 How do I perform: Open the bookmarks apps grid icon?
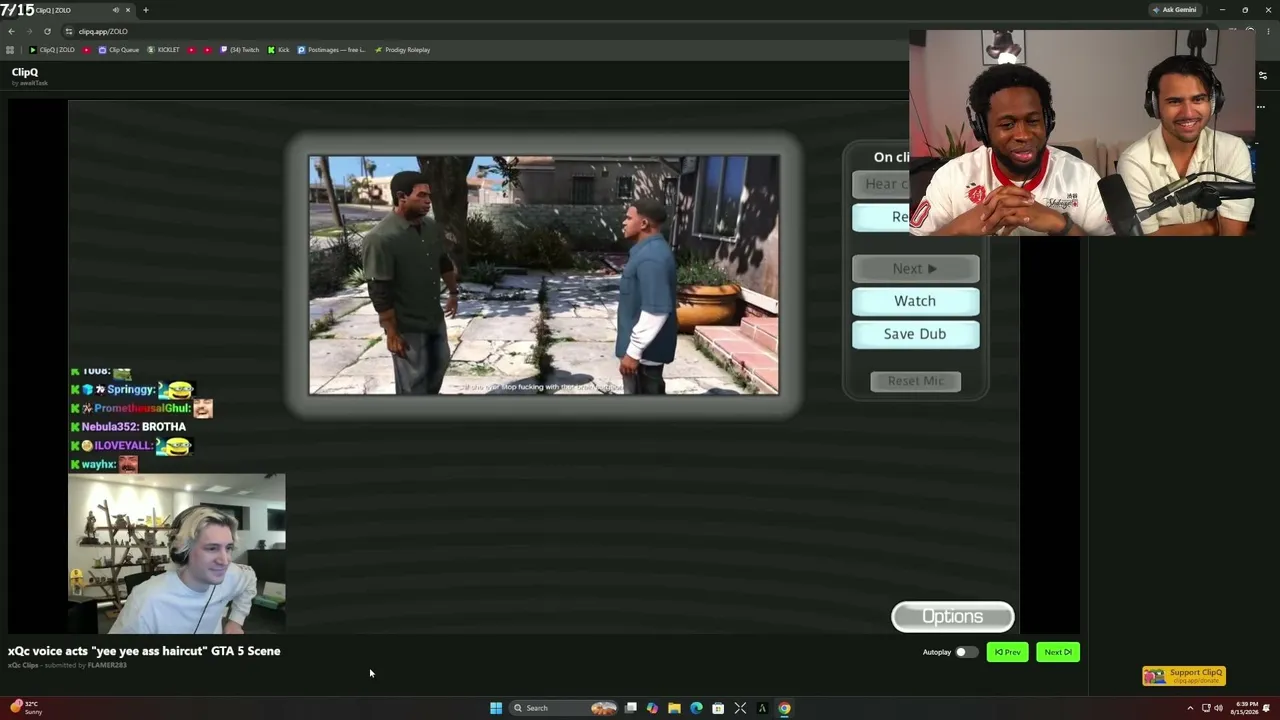[10, 50]
